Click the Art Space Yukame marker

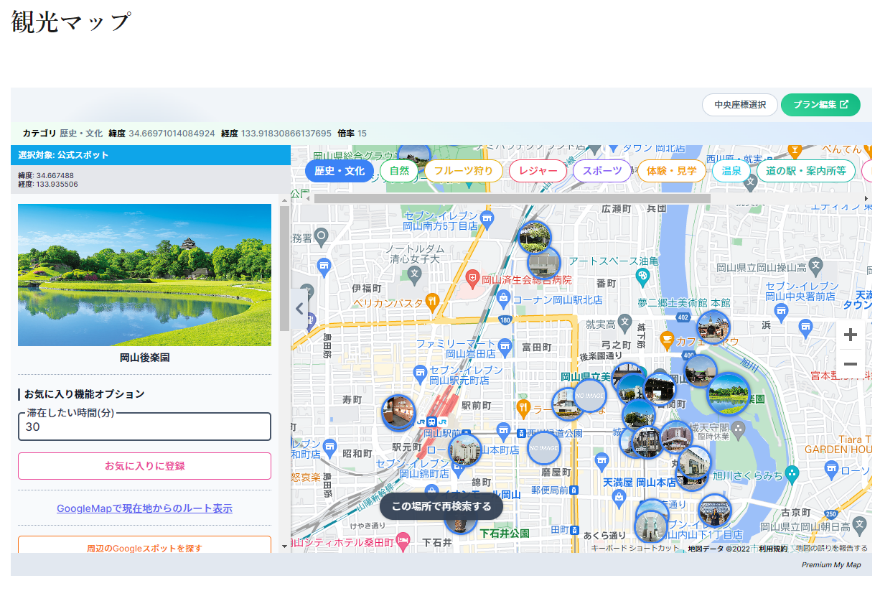pos(643,276)
